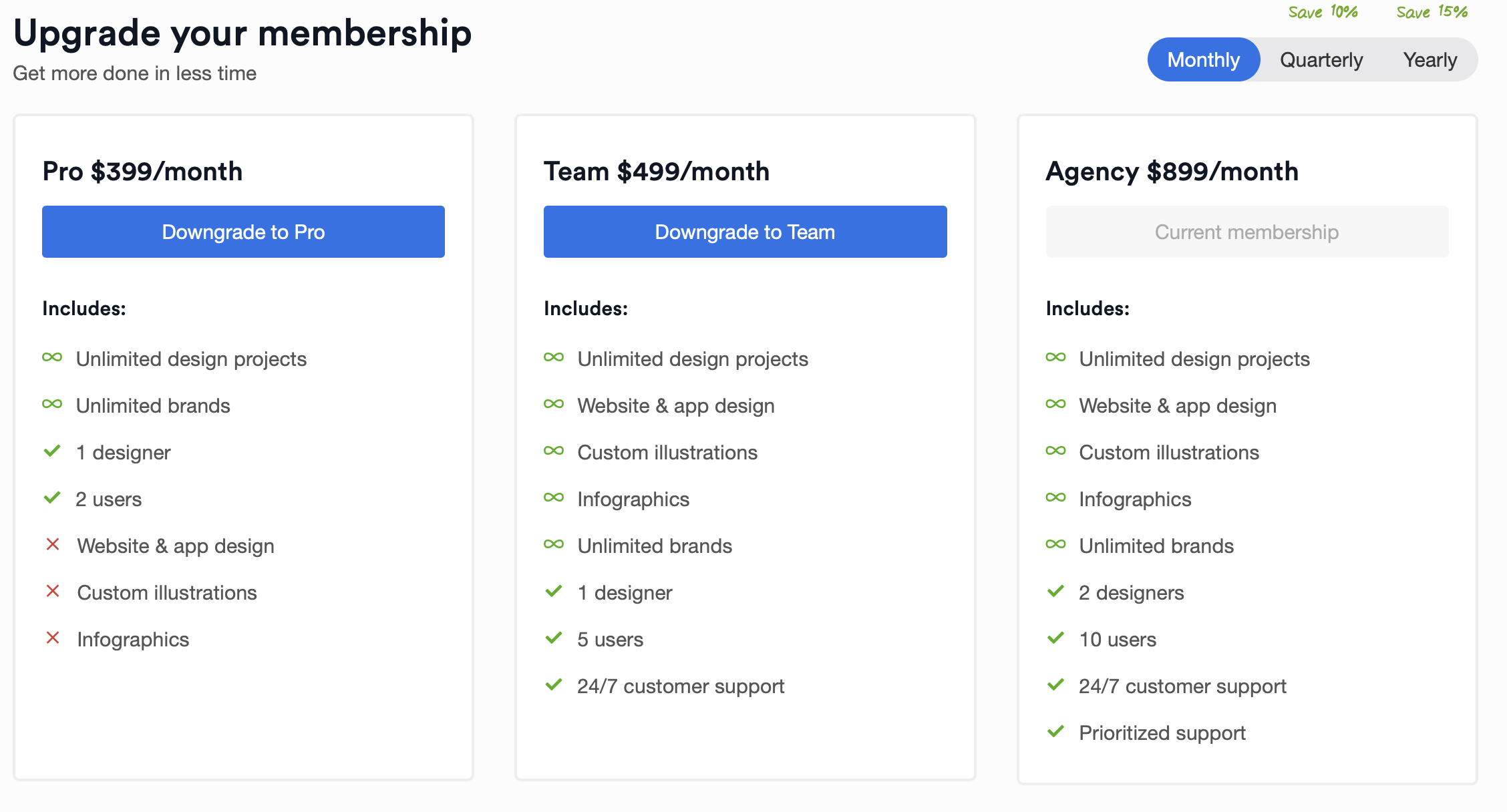1507x812 pixels.
Task: Click checkmark next to 5 users
Action: (x=554, y=638)
